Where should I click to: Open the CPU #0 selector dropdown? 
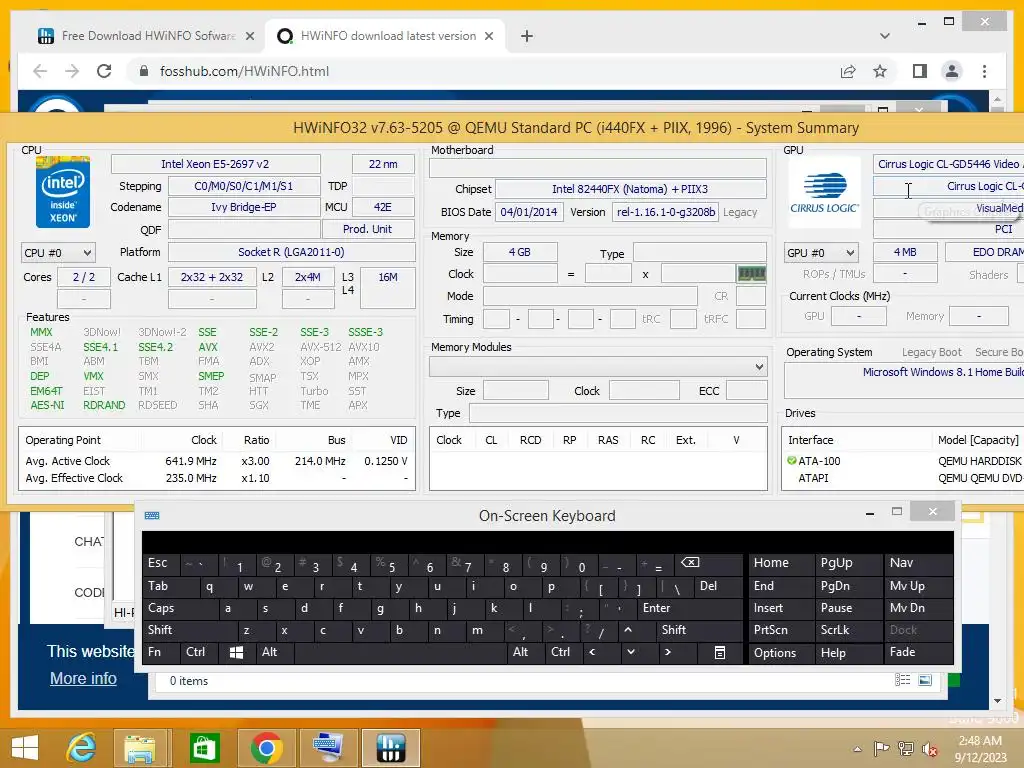click(x=58, y=253)
